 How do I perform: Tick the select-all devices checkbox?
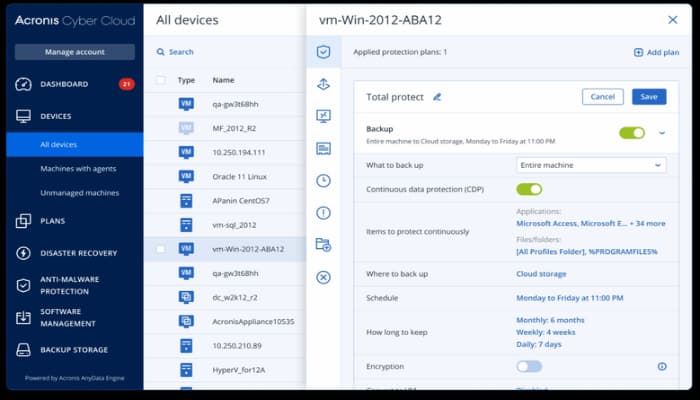(160, 80)
